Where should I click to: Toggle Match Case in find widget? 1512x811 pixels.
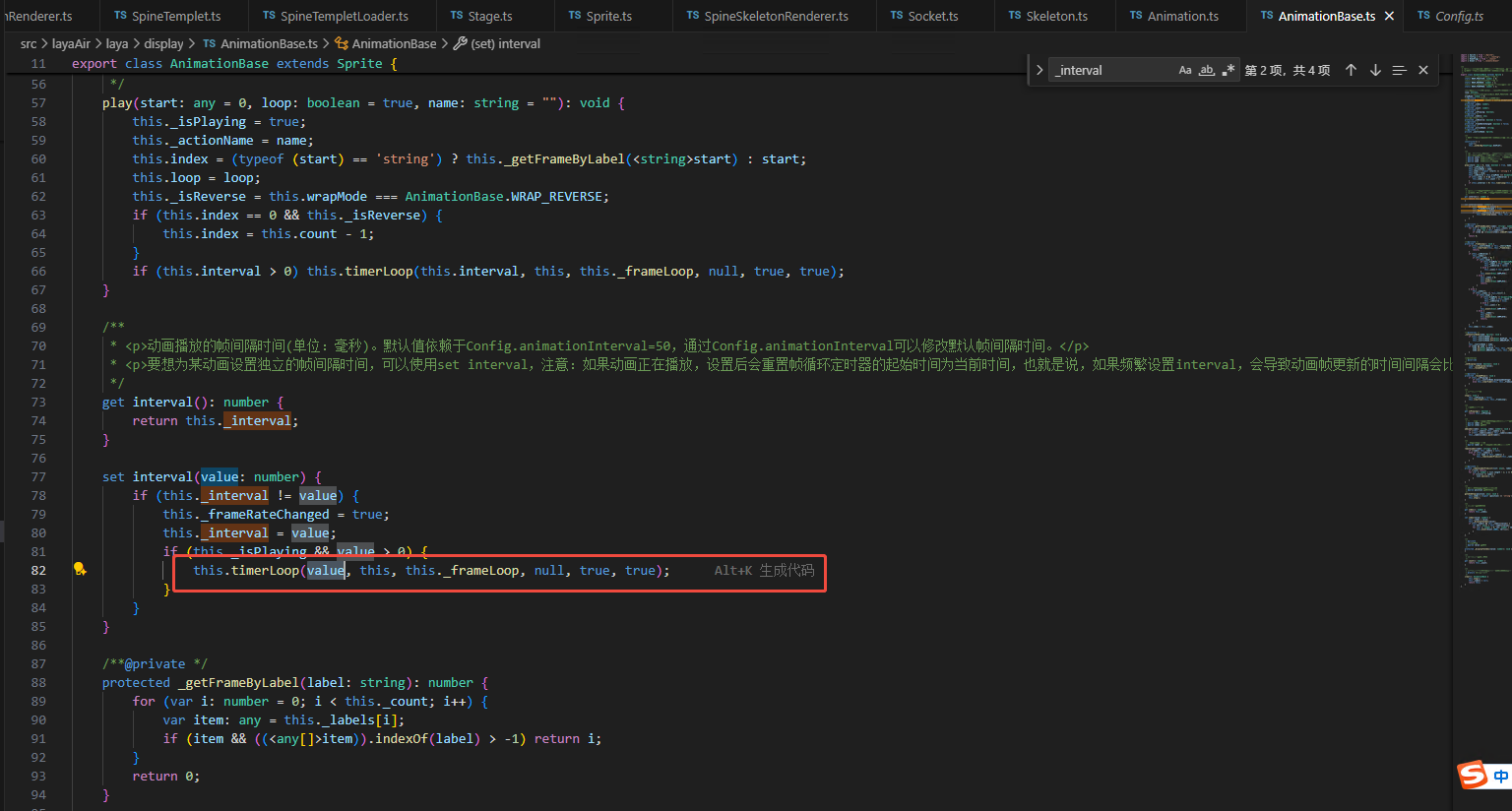click(1185, 70)
